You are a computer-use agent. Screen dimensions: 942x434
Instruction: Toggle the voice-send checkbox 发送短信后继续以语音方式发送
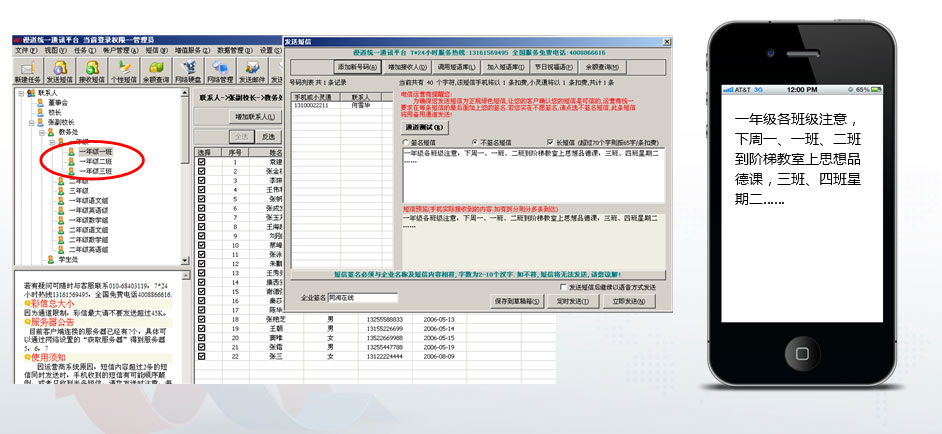(x=563, y=286)
